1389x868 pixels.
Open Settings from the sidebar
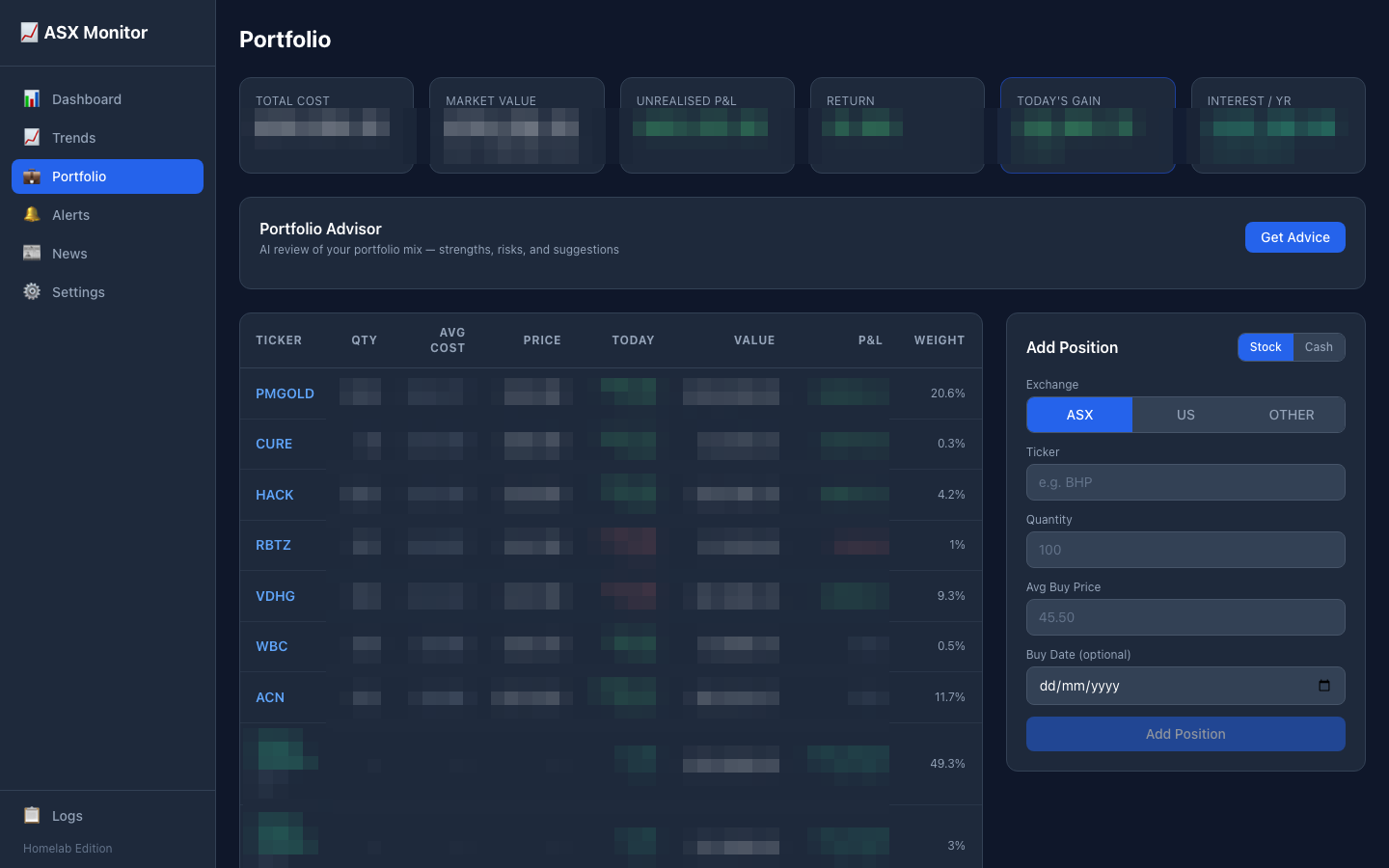(107, 292)
